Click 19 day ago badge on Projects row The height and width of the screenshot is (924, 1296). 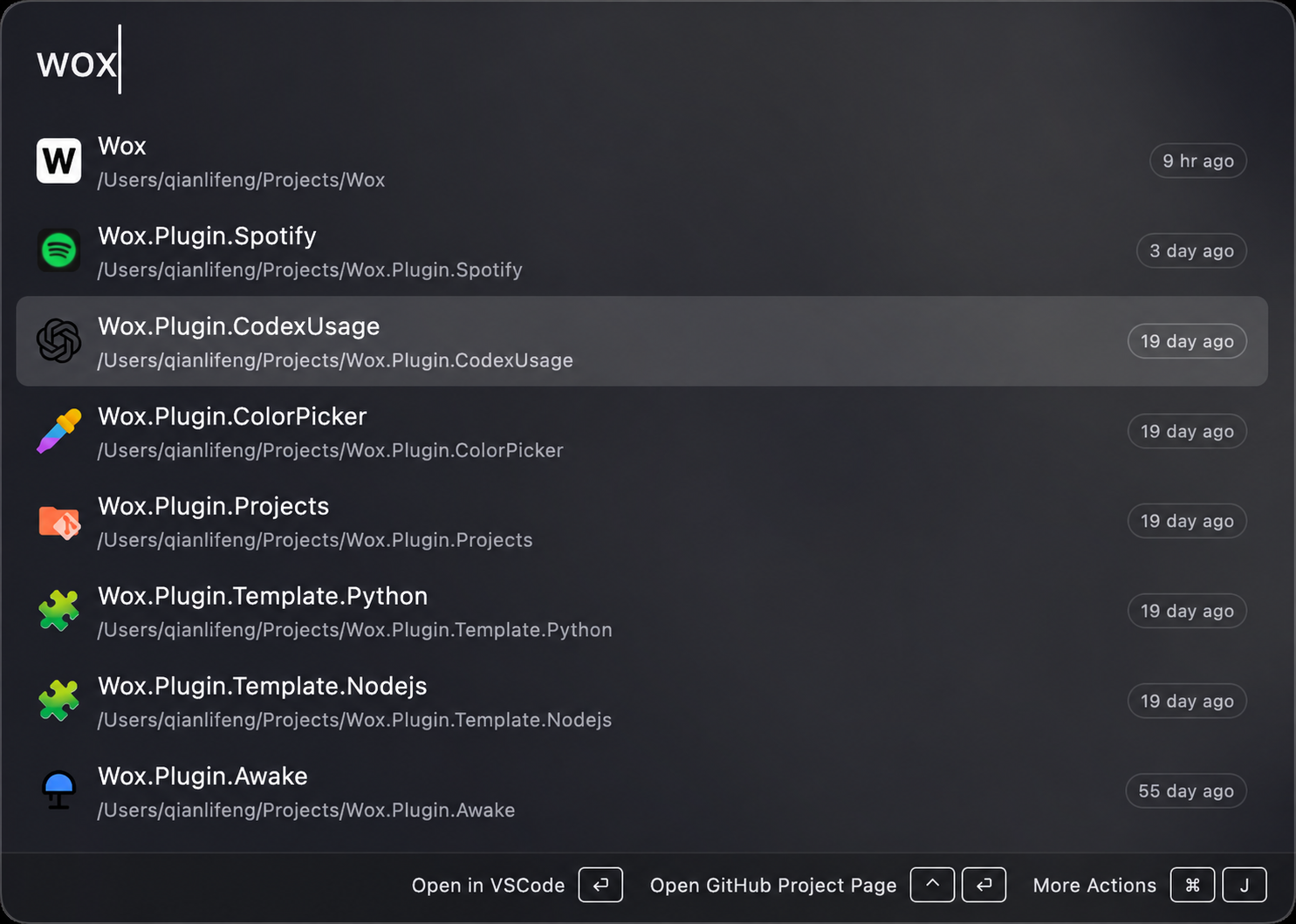pyautogui.click(x=1187, y=521)
